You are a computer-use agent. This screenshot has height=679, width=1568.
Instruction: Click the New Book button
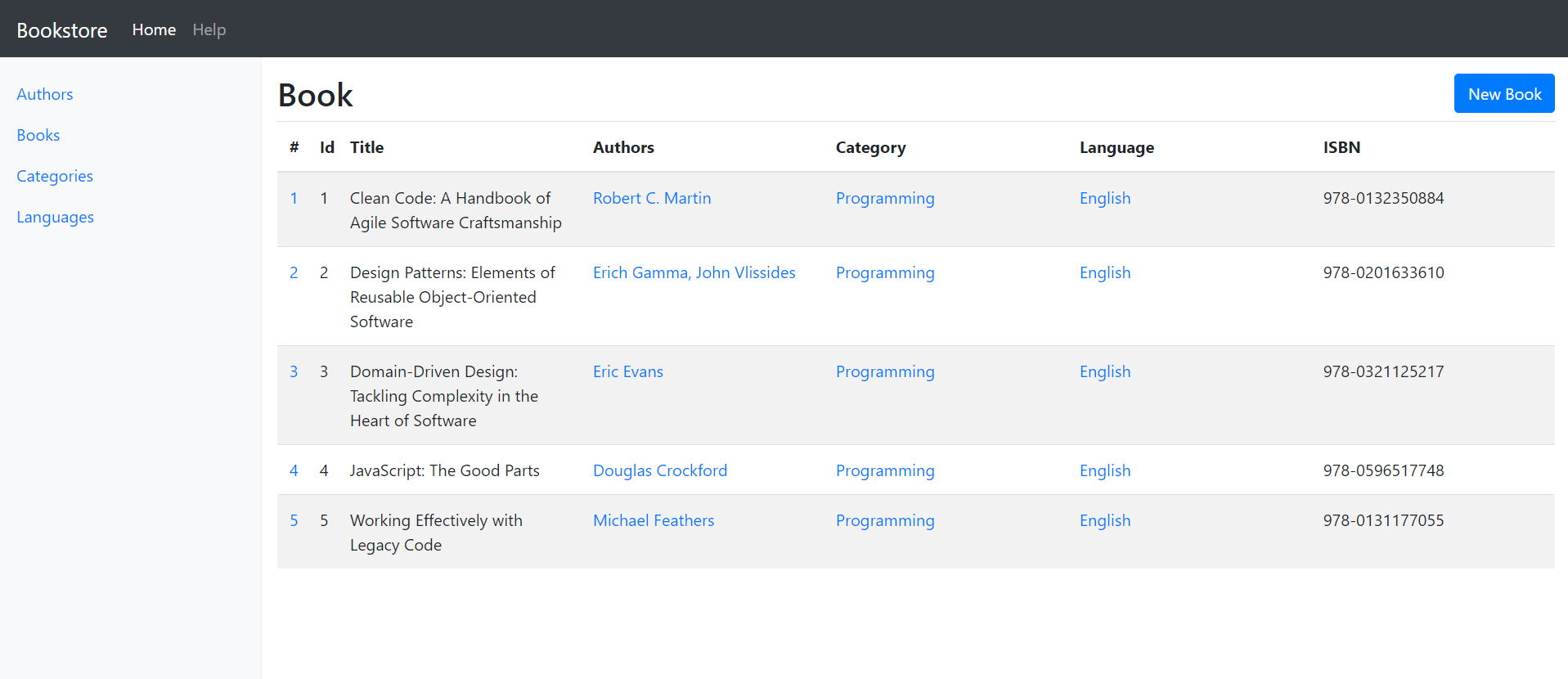point(1503,94)
